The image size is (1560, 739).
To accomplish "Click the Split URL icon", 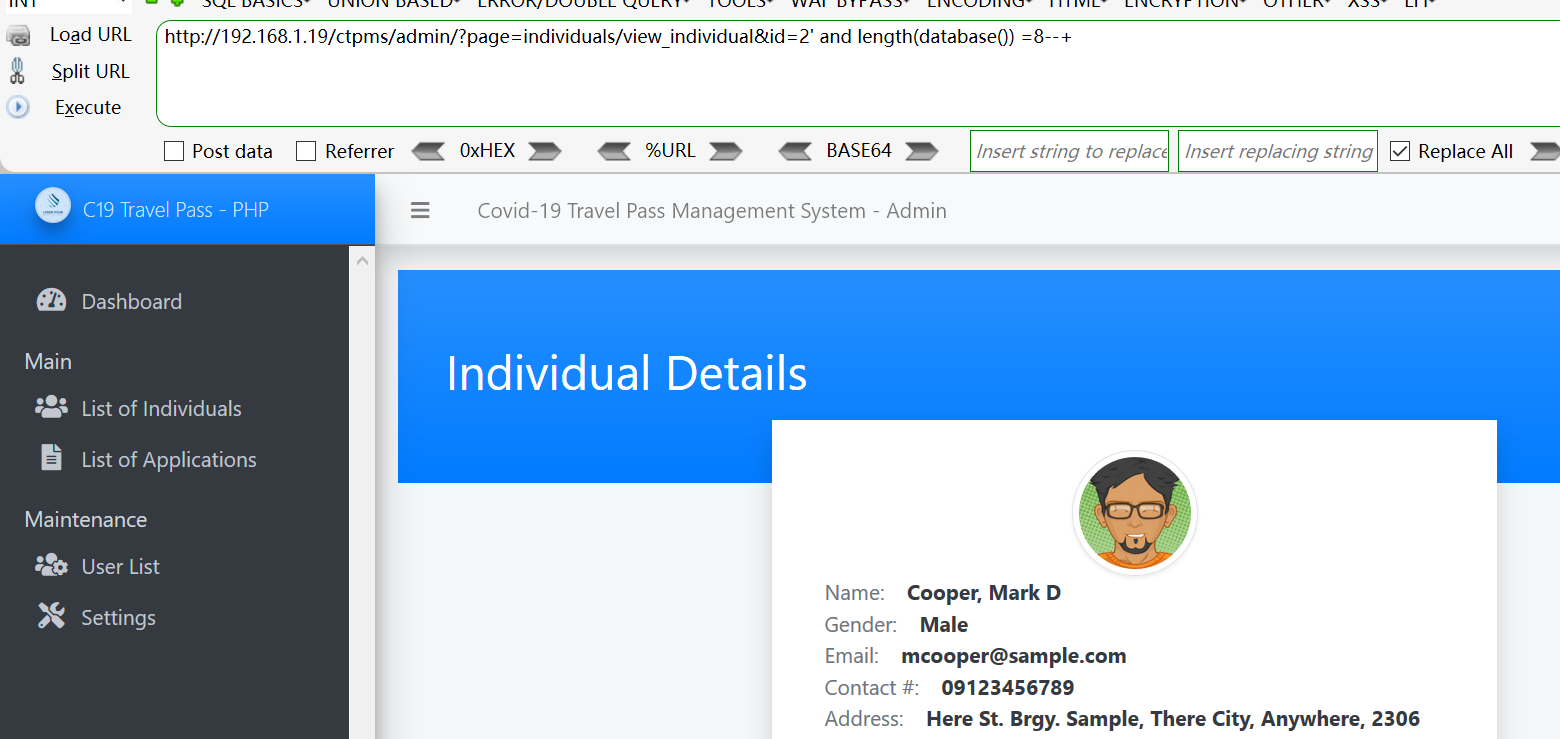I will [x=18, y=71].
